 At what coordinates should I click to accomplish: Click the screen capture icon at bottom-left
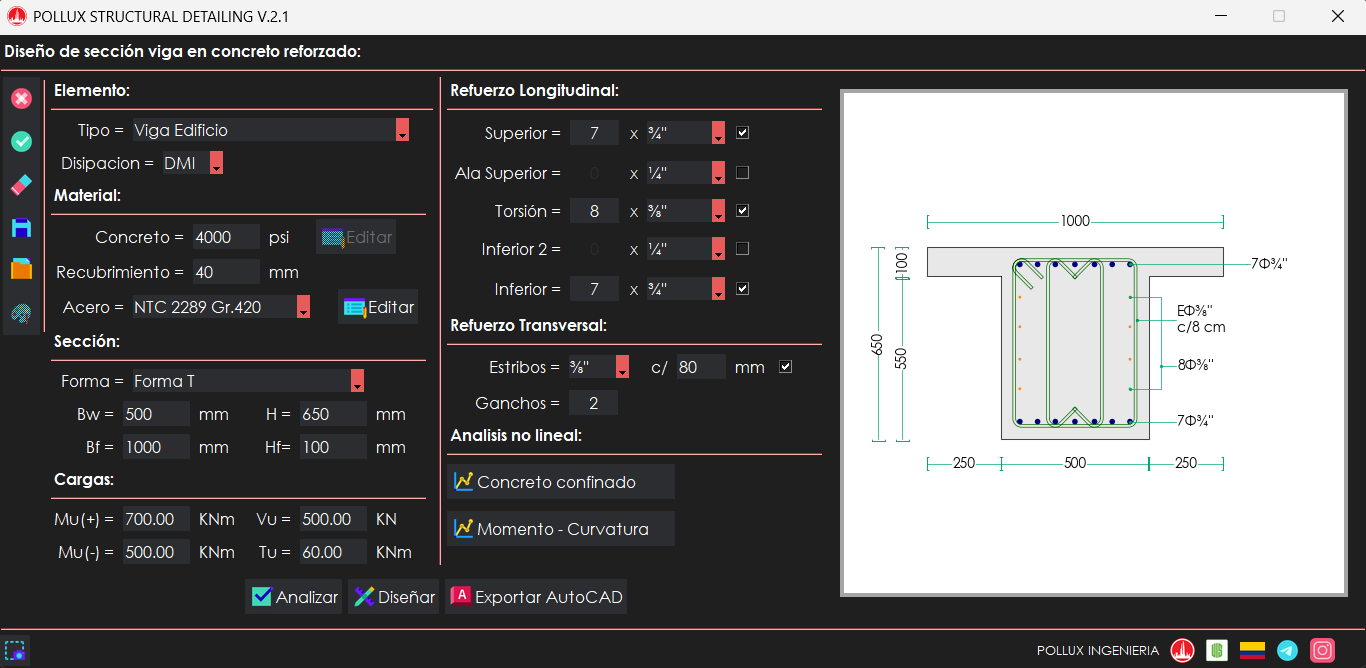tap(15, 651)
